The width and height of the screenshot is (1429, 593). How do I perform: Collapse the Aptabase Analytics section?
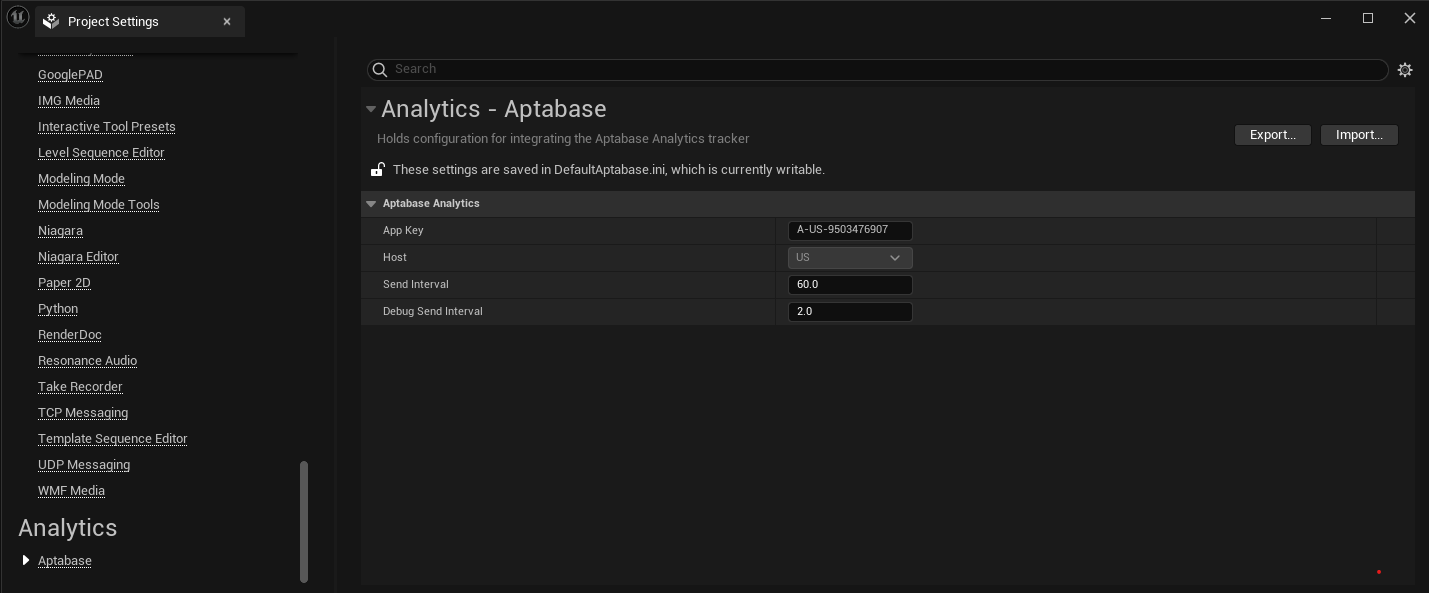click(371, 203)
